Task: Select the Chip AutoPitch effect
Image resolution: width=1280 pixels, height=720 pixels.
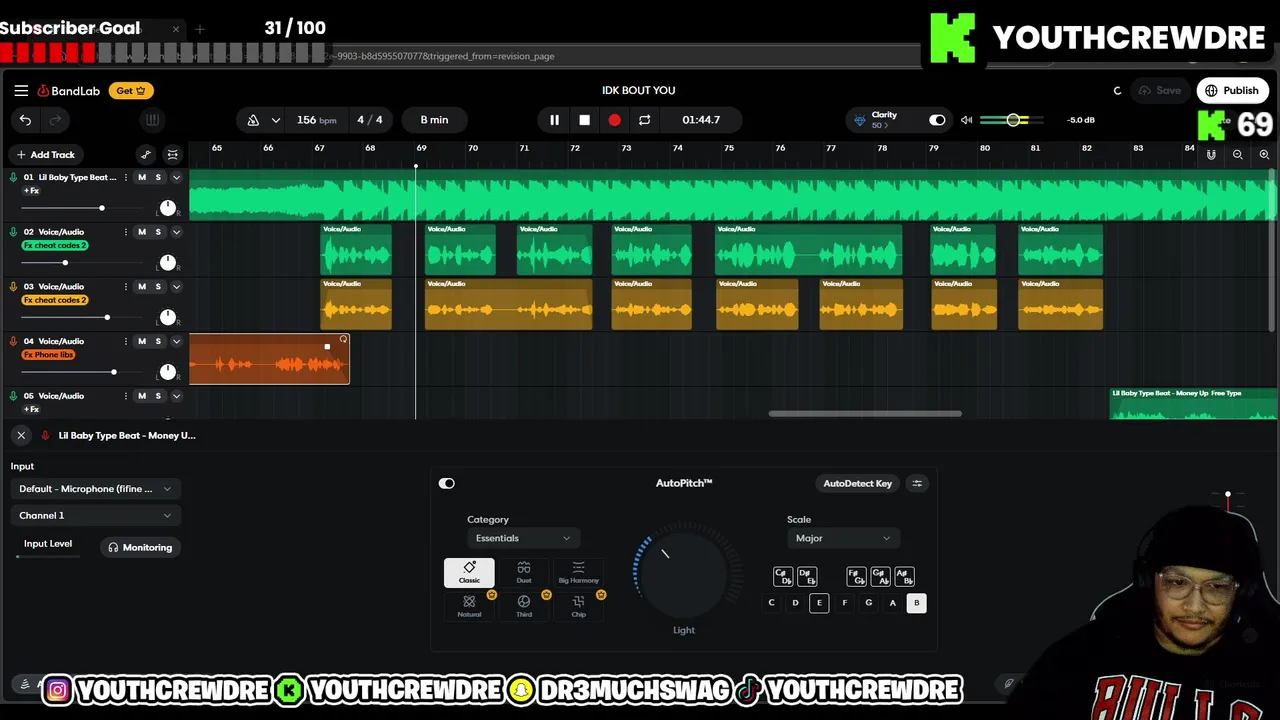Action: (x=578, y=606)
